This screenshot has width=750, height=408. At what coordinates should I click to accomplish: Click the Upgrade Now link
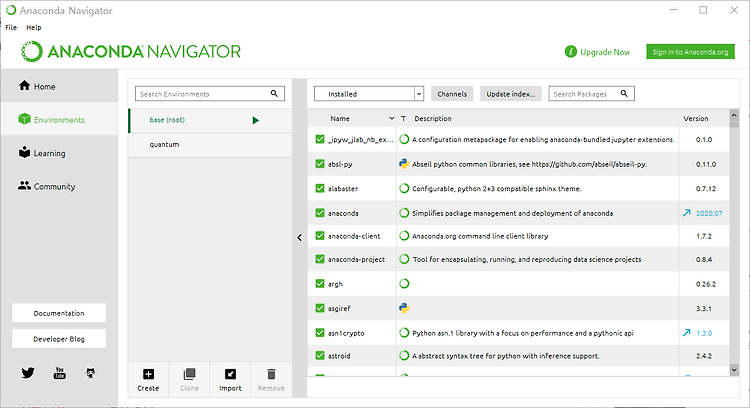pos(605,52)
